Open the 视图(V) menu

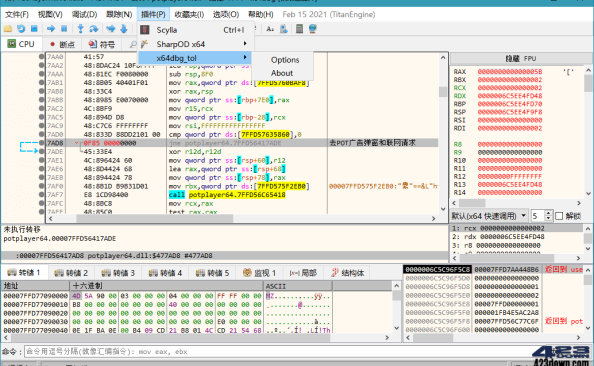[x=50, y=14]
